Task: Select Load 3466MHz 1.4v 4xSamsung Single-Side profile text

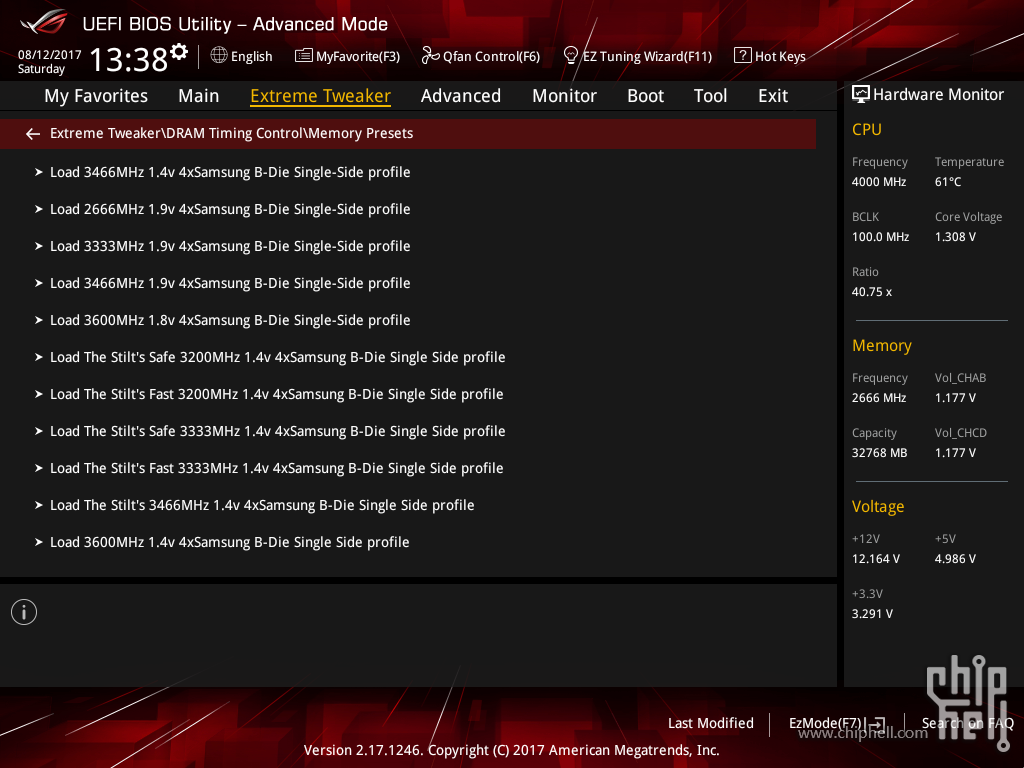Action: [230, 172]
